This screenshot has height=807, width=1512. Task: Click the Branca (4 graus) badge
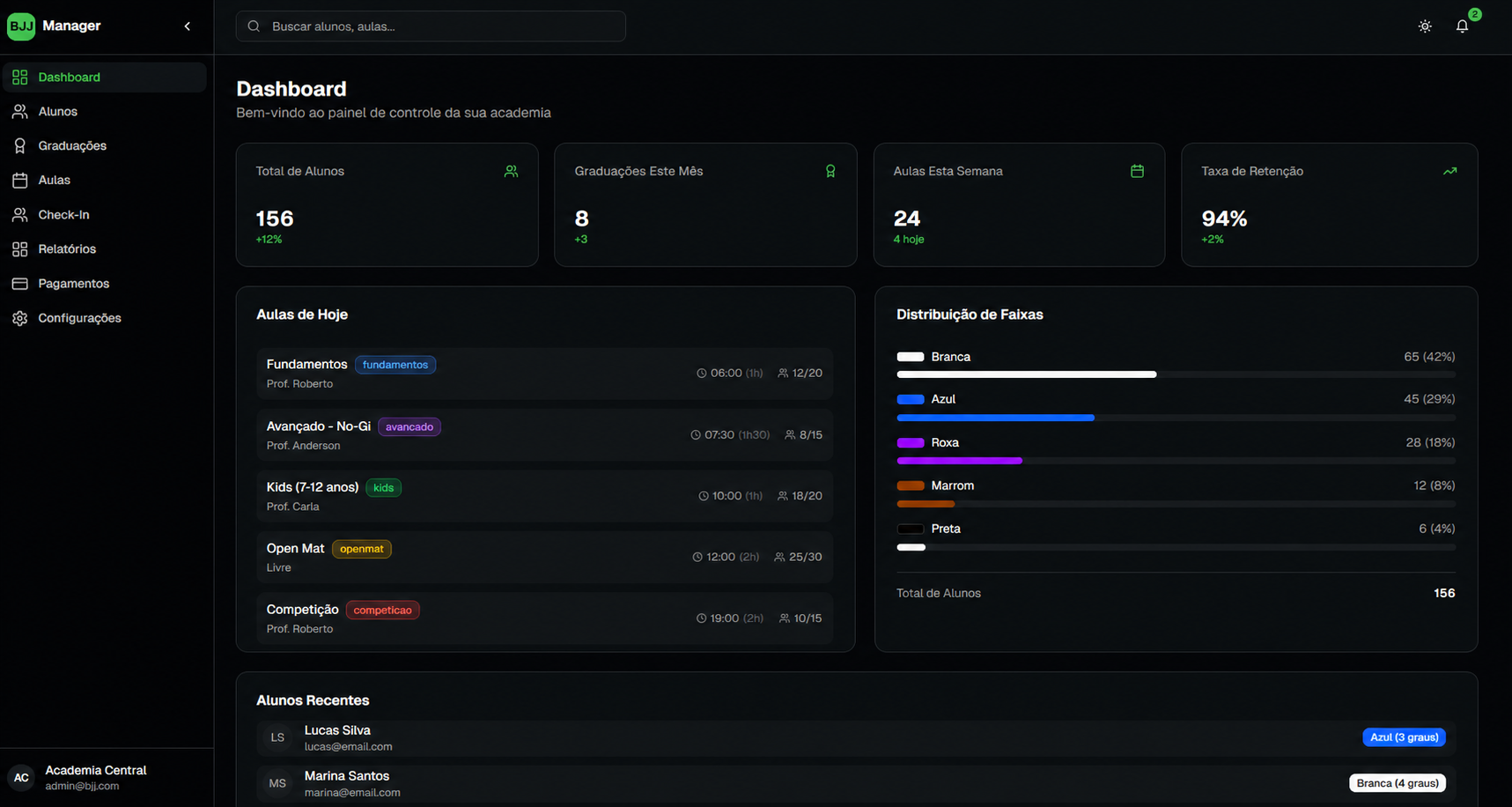click(1398, 783)
